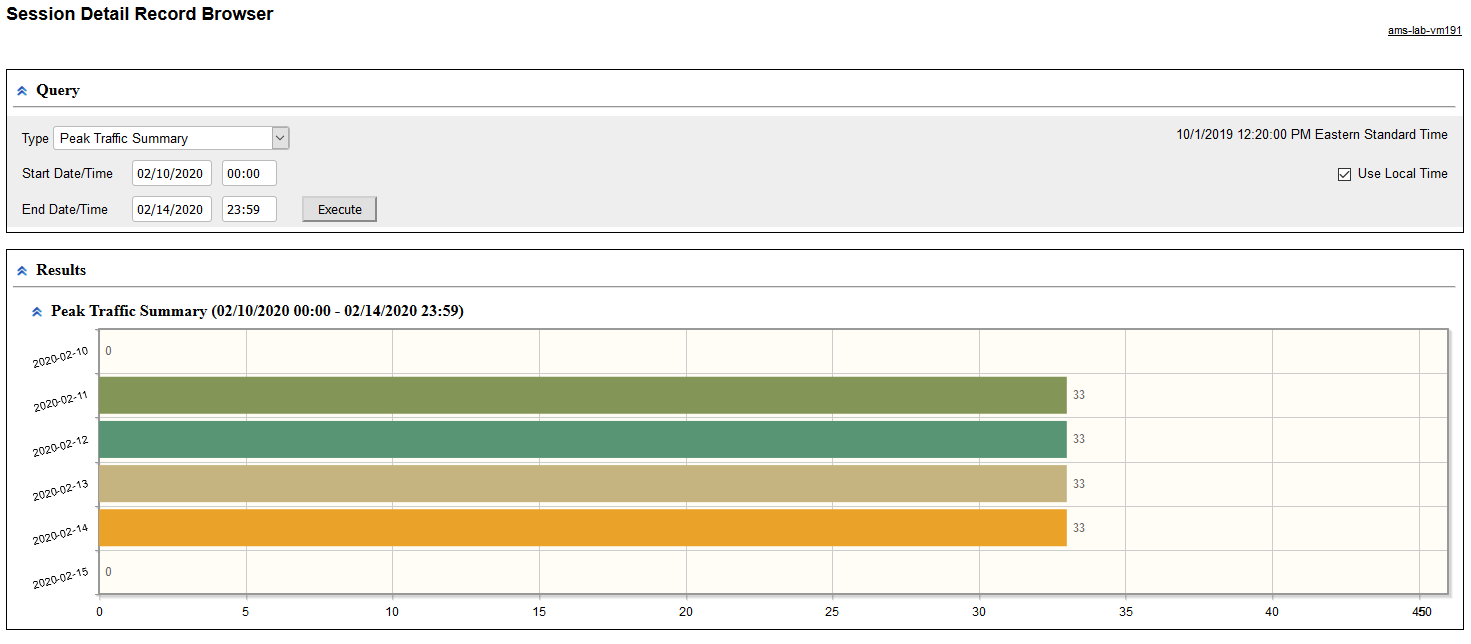Click the End Date field 02/14/2020
1471x644 pixels.
click(x=171, y=209)
